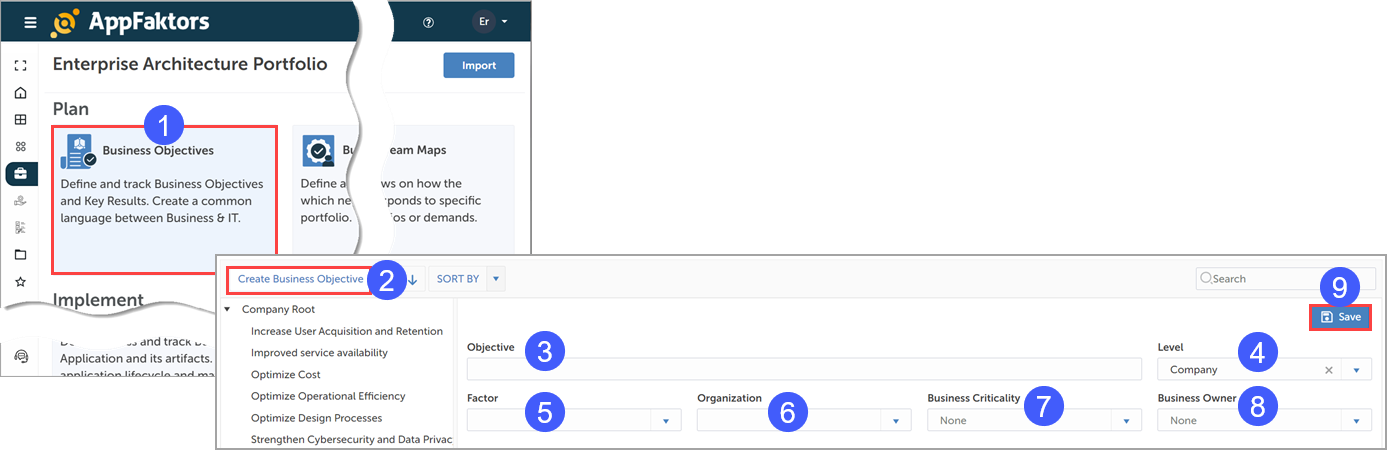
Task: Select 'Optimize Cost' in the objectives tree
Action: 286,374
